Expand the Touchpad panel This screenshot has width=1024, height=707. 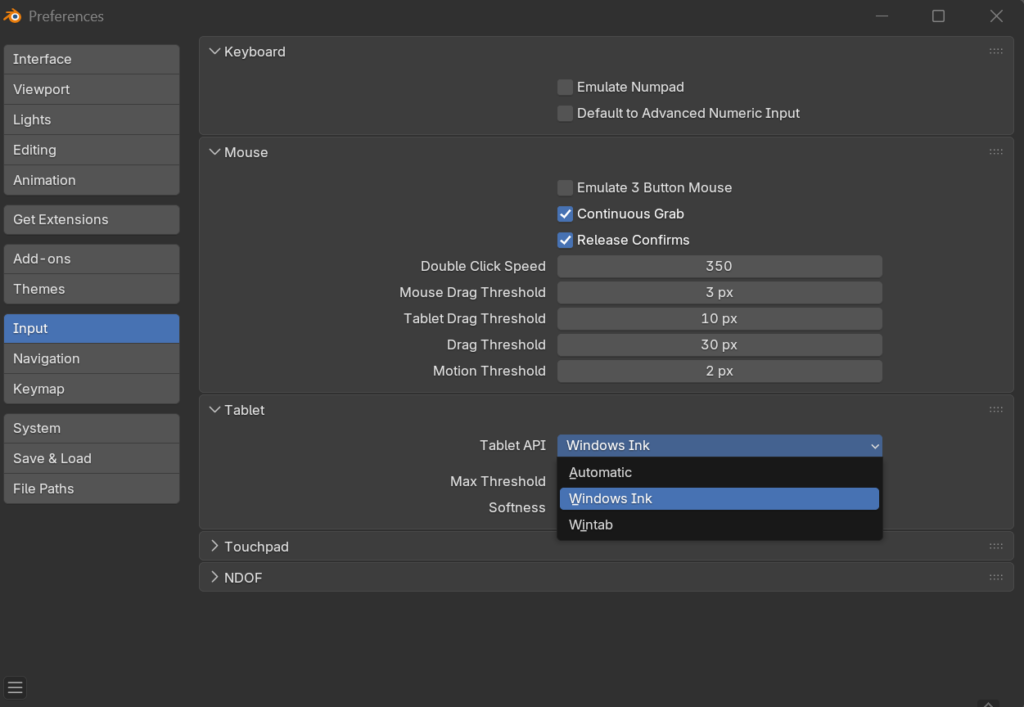256,547
